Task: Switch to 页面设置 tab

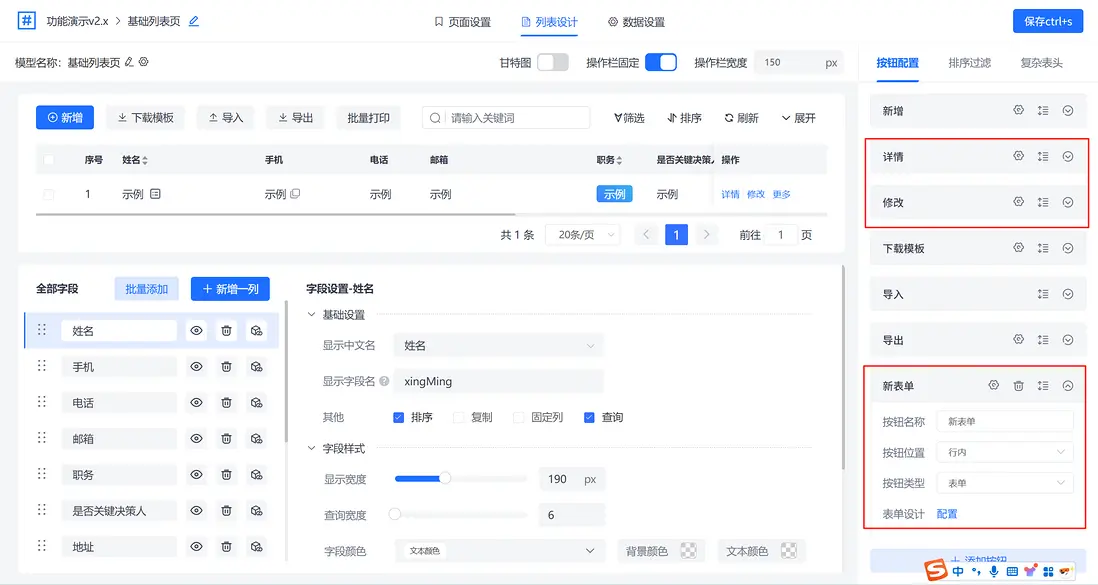Action: tap(463, 22)
